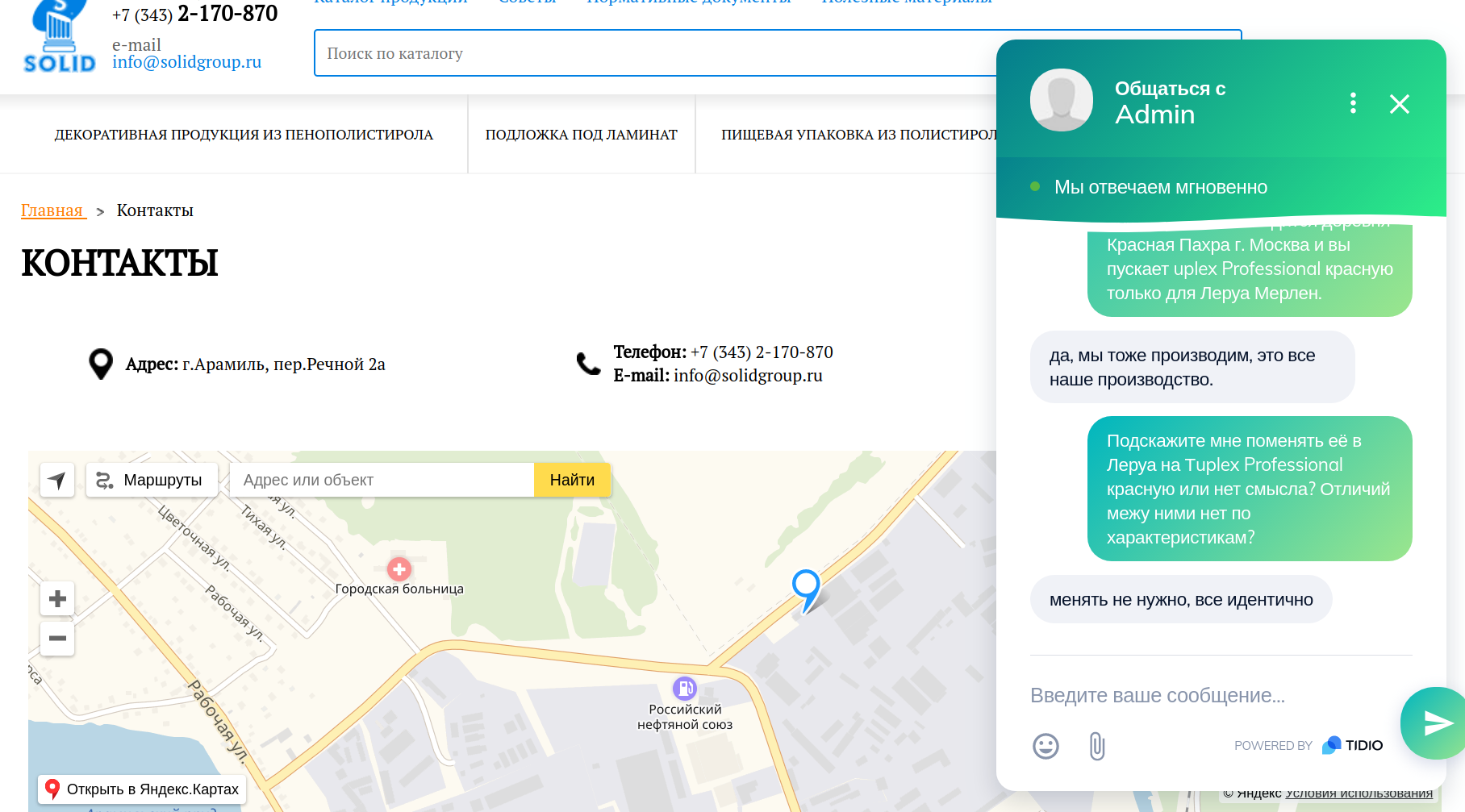1465x812 pixels.
Task: Open Пищевая упаковка из полистирола menu item
Action: point(858,135)
